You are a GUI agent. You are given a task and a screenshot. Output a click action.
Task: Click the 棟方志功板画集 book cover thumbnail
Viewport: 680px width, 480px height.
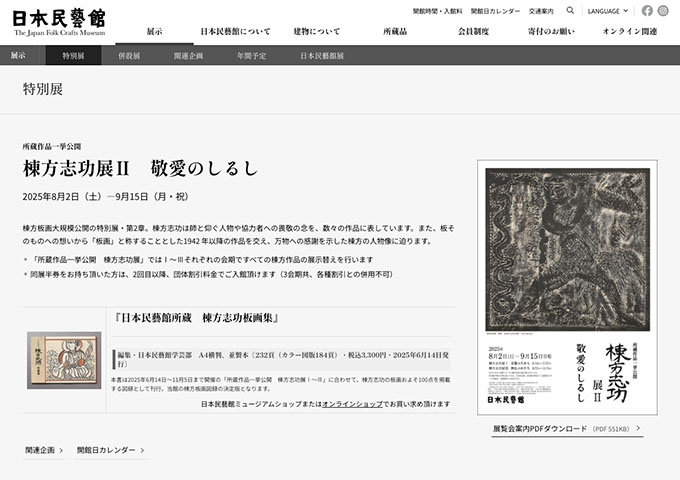pyautogui.click(x=64, y=360)
